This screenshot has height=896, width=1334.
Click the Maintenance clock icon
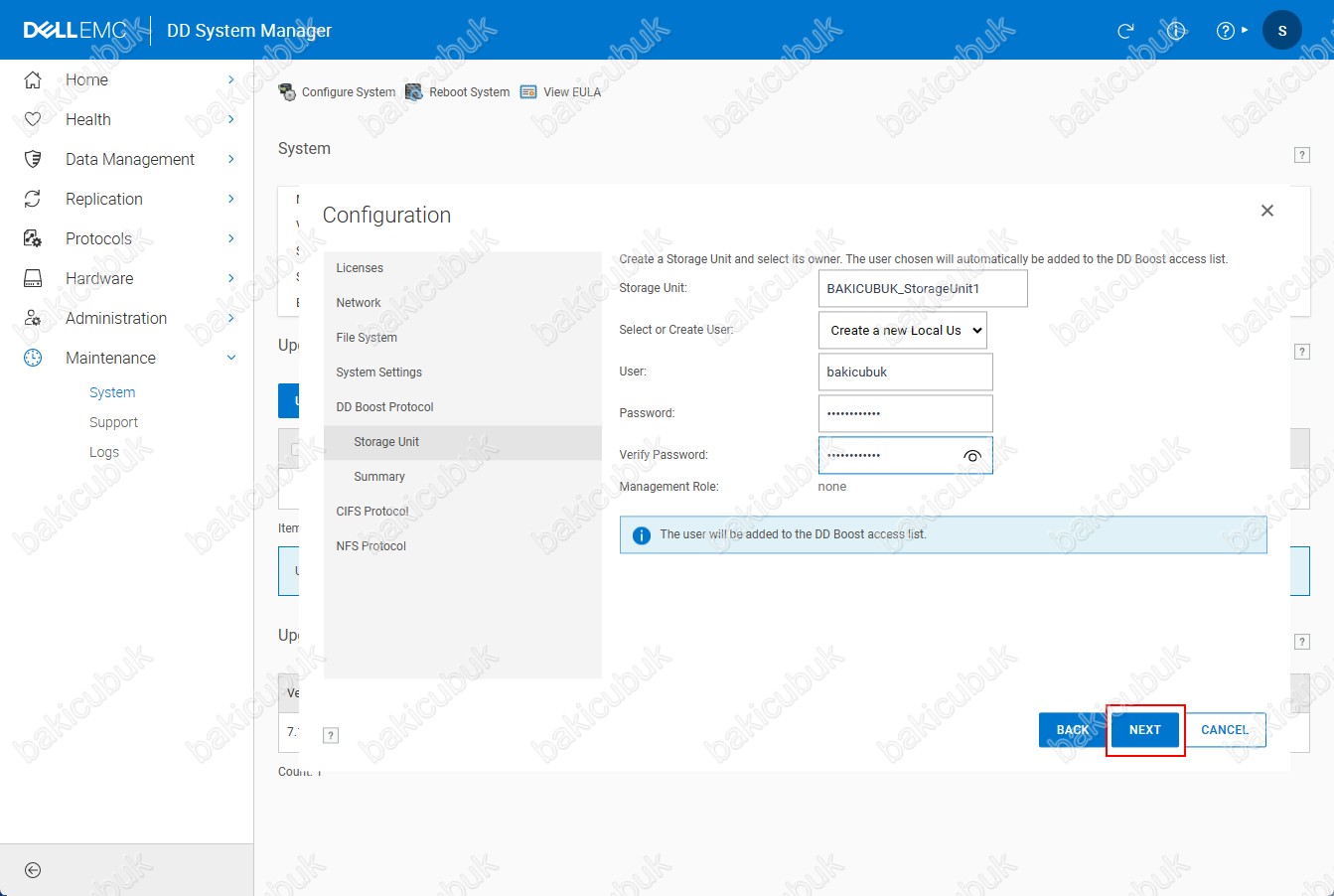(x=33, y=358)
